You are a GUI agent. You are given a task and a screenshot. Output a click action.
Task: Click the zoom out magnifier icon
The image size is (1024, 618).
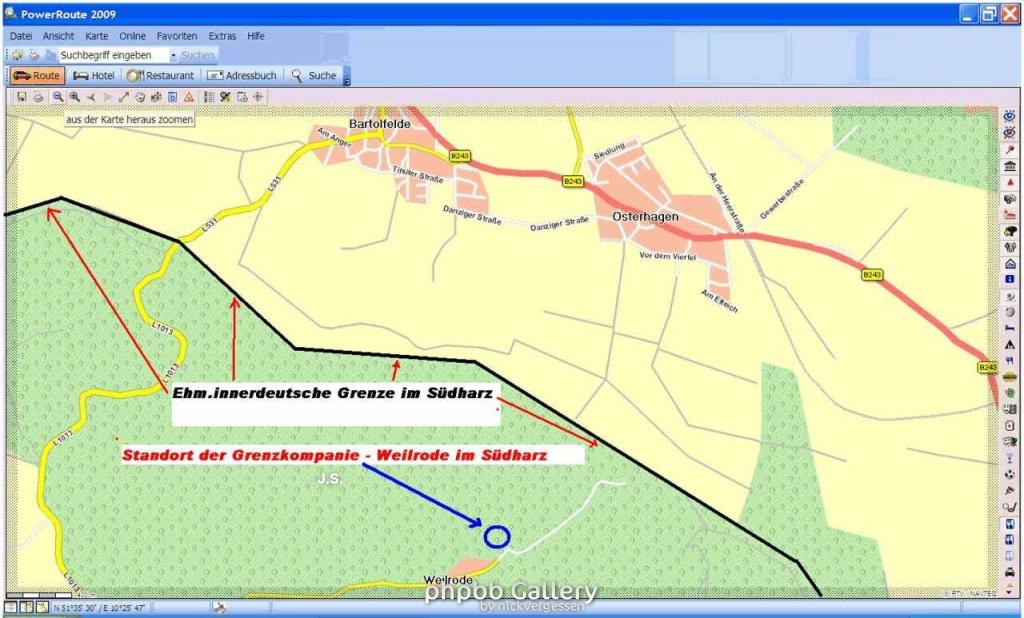click(x=58, y=97)
